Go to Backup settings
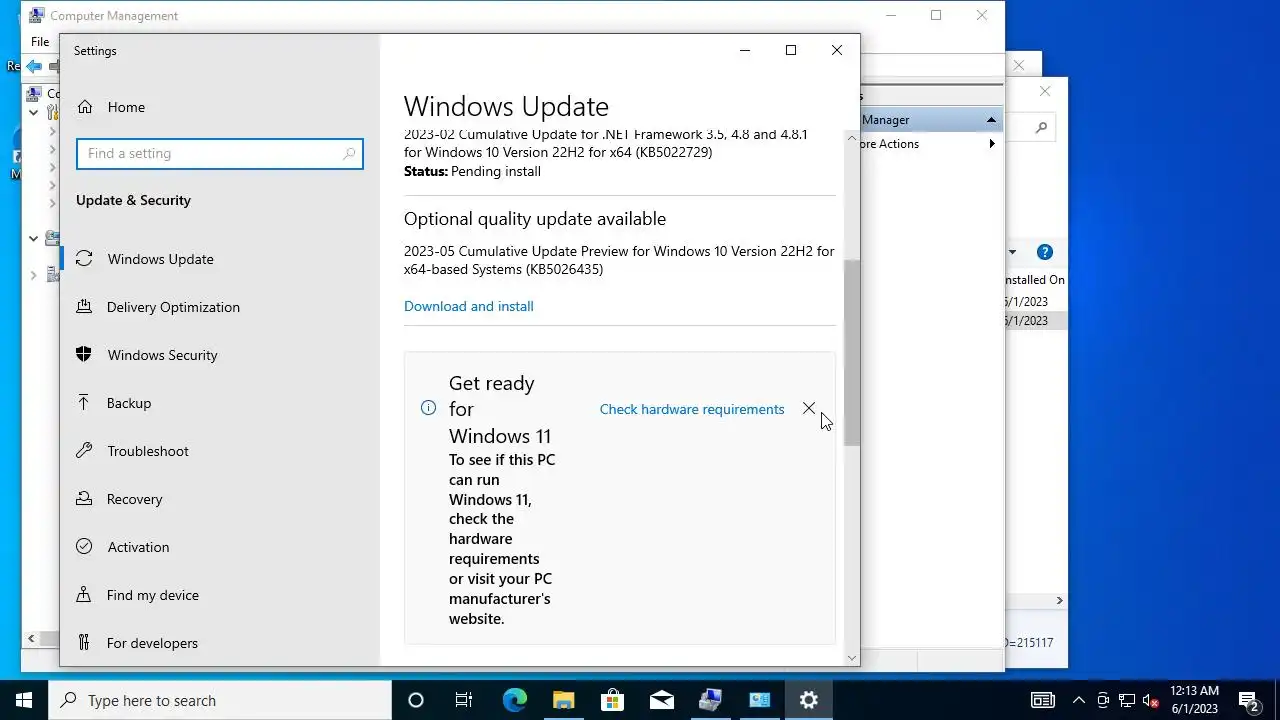This screenshot has width=1280, height=720. (129, 403)
